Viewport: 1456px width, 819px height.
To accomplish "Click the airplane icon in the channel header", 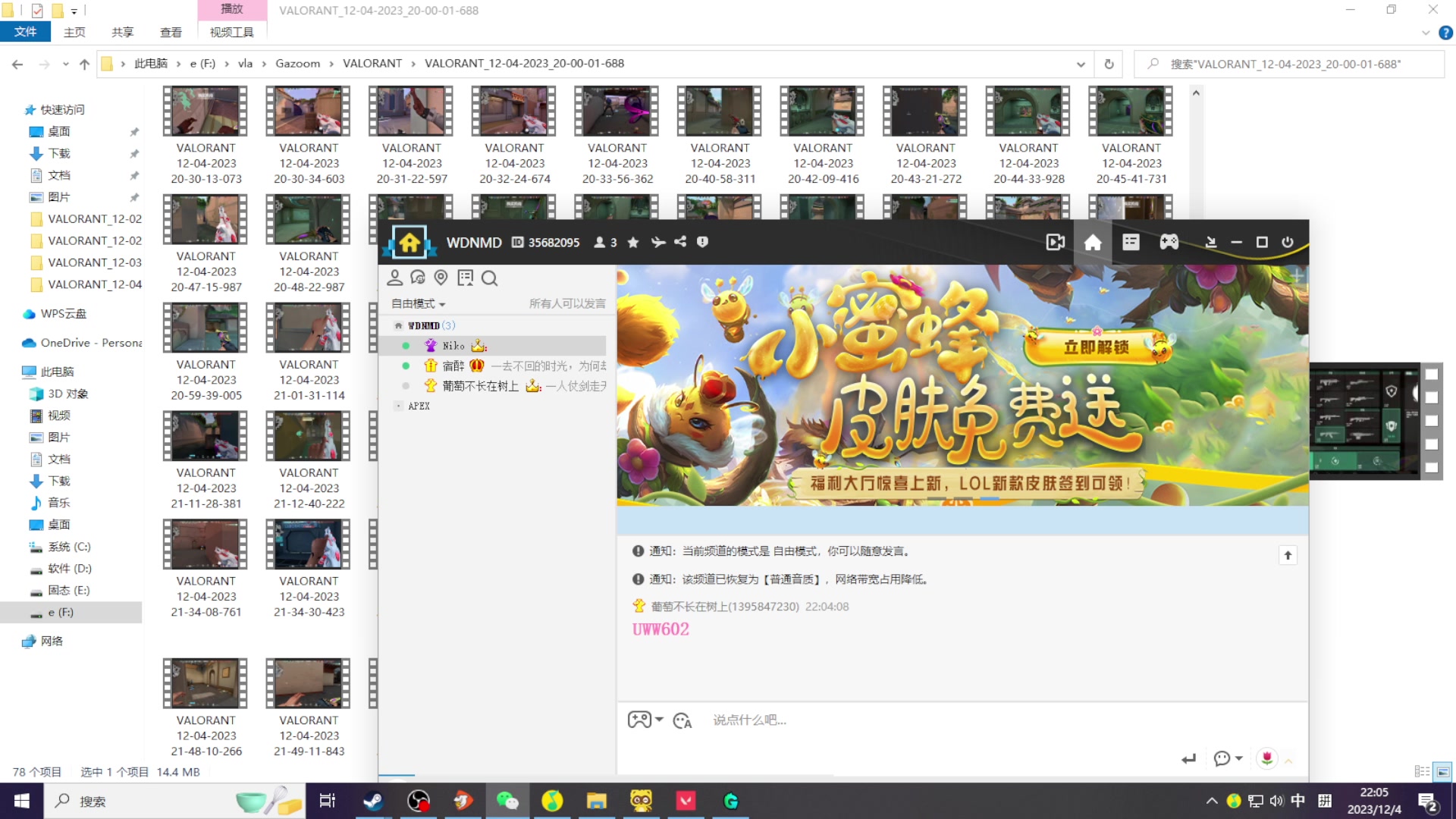I will (657, 243).
